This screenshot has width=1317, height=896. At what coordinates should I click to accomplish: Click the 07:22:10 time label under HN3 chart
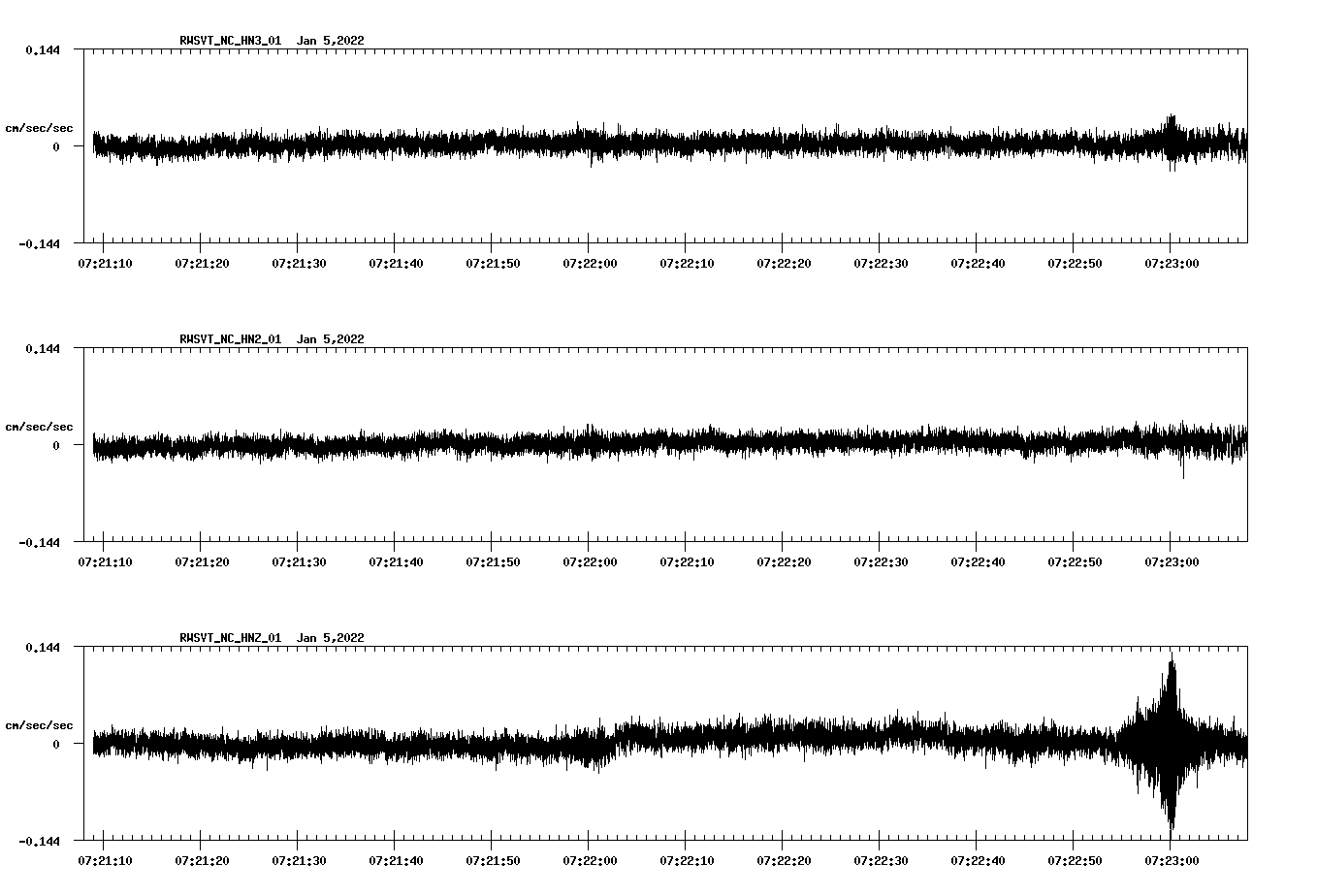(687, 263)
